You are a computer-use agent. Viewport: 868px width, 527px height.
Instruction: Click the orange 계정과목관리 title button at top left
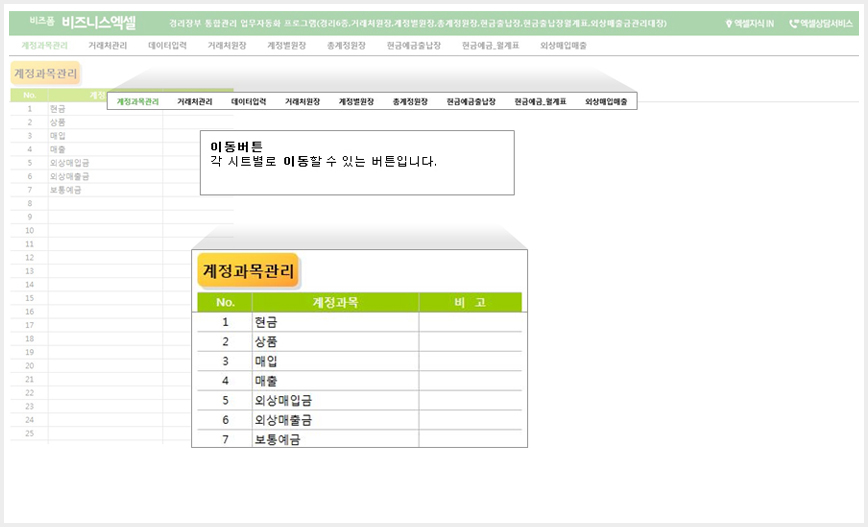pyautogui.click(x=45, y=73)
